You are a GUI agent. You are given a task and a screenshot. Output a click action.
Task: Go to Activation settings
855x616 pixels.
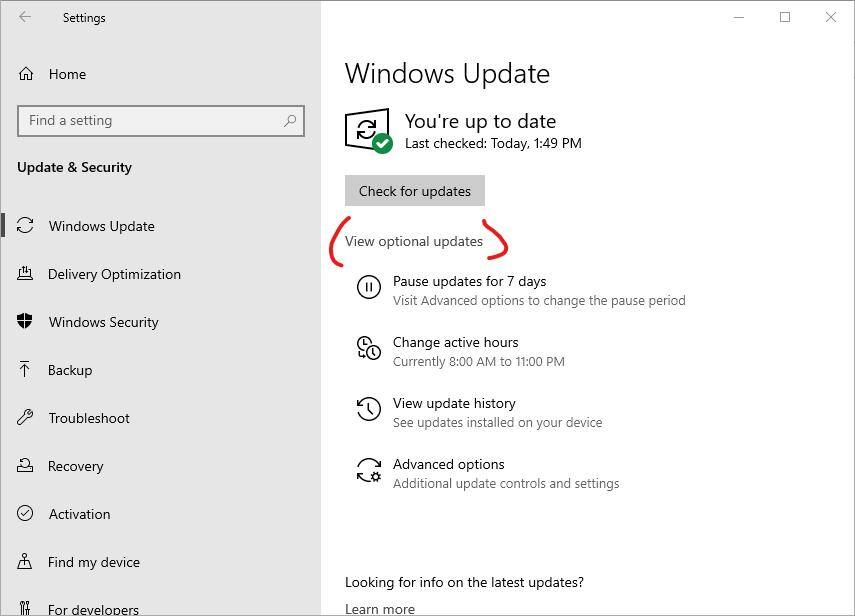click(x=79, y=514)
